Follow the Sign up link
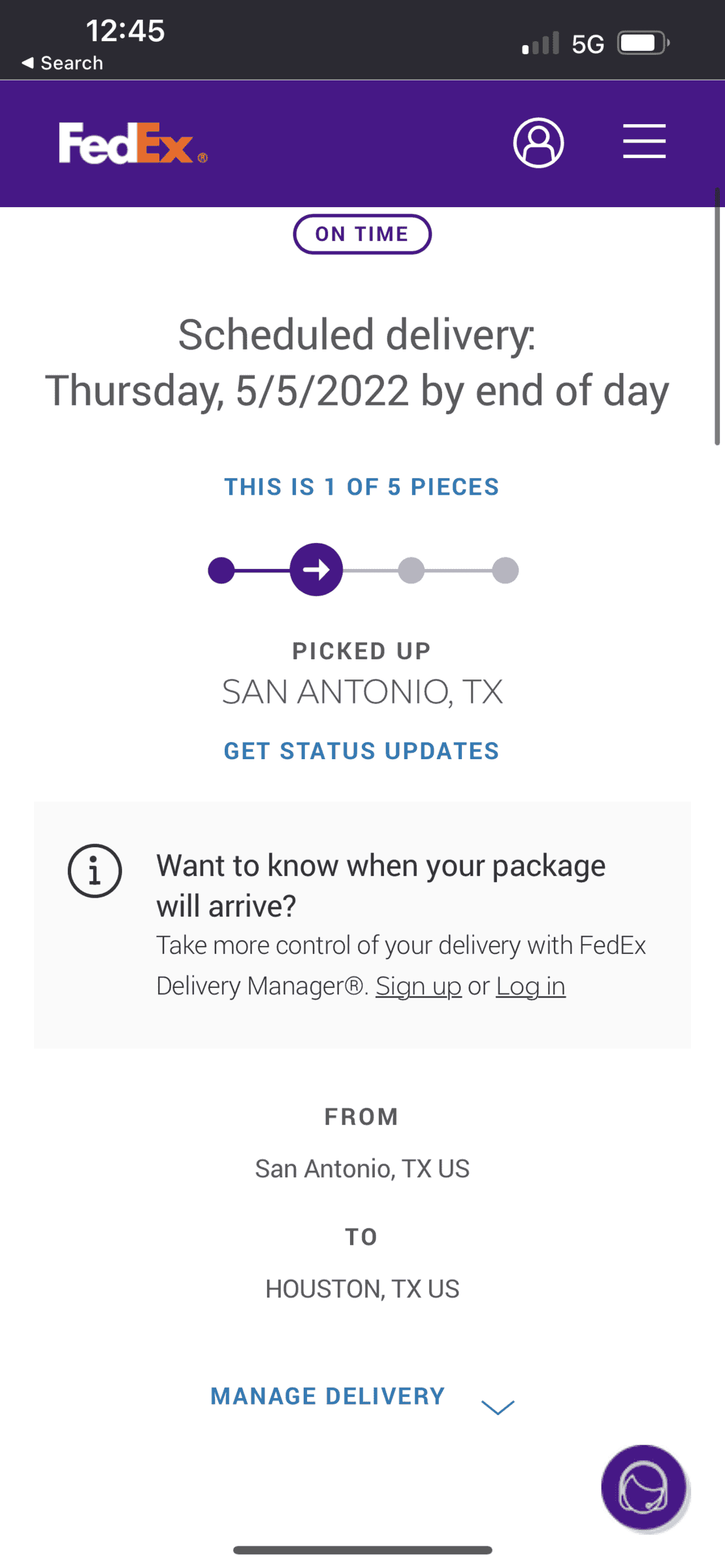Viewport: 725px width, 1568px height. [419, 986]
